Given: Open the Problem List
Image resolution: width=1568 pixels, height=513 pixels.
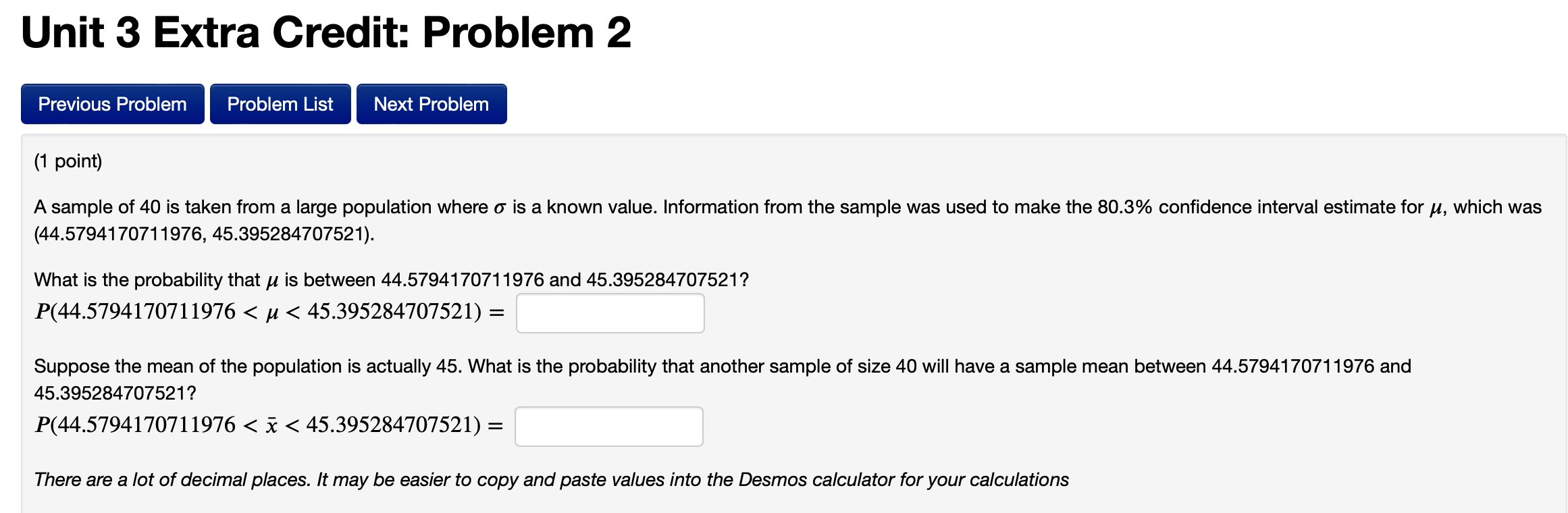Looking at the screenshot, I should pyautogui.click(x=280, y=103).
